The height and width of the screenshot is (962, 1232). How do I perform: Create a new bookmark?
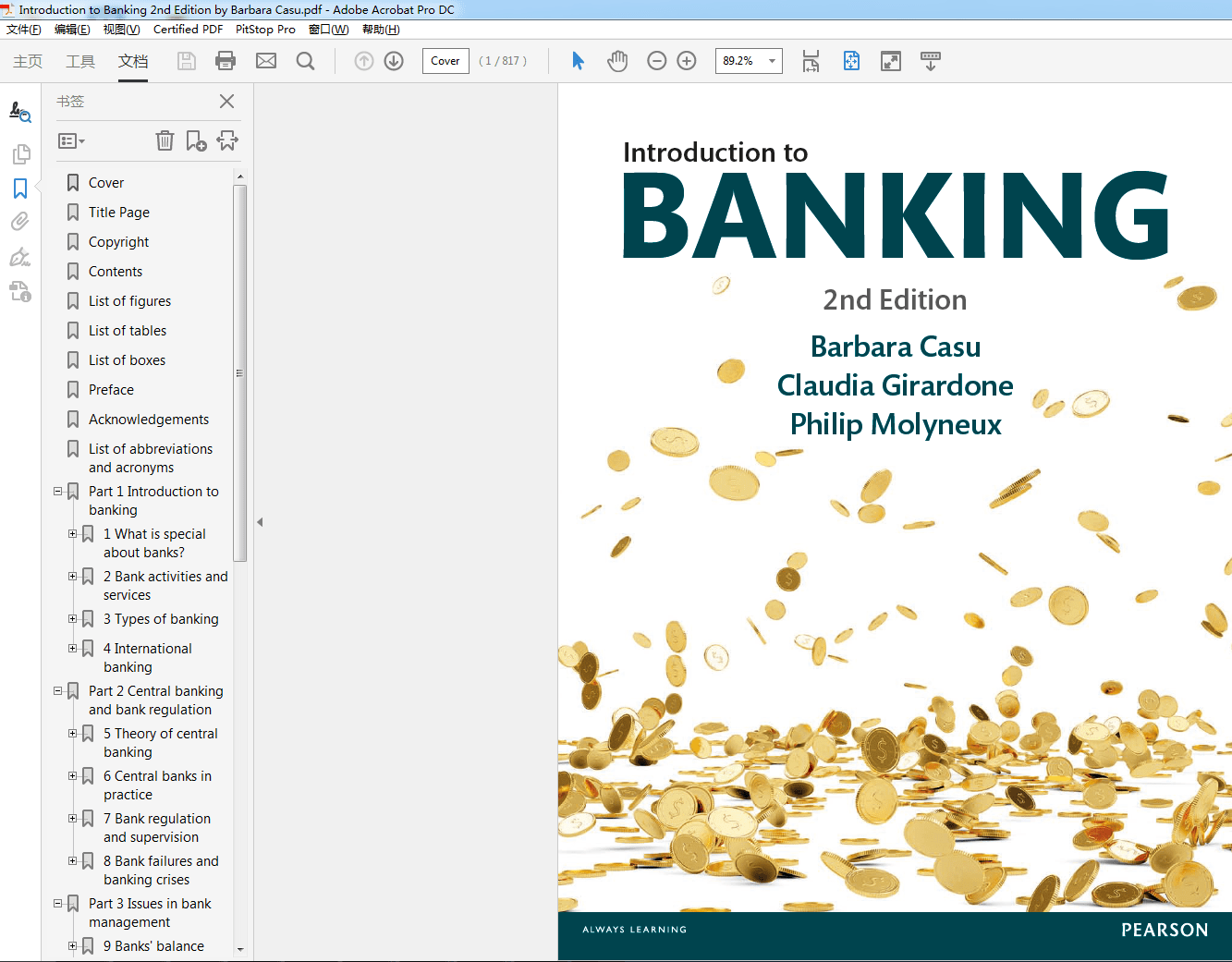click(x=195, y=140)
